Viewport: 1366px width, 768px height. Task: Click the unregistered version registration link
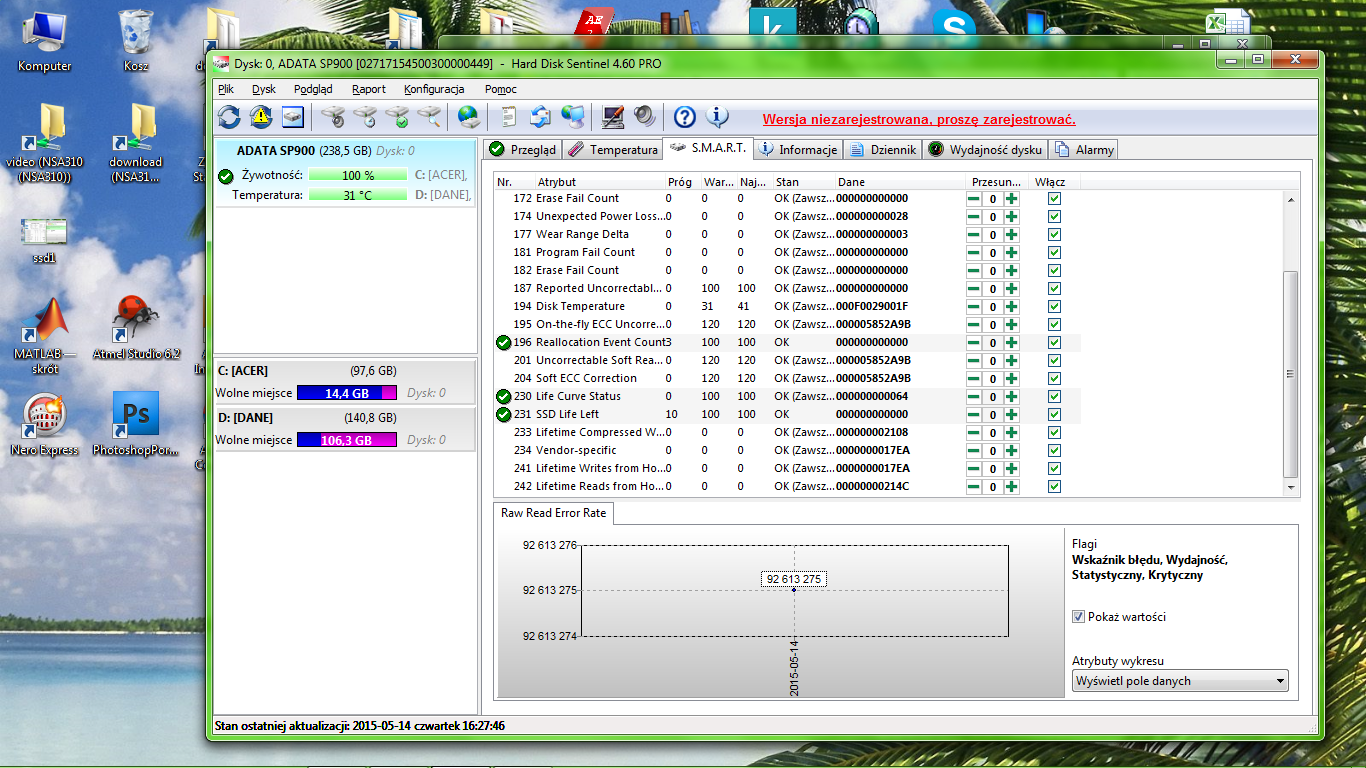[919, 120]
